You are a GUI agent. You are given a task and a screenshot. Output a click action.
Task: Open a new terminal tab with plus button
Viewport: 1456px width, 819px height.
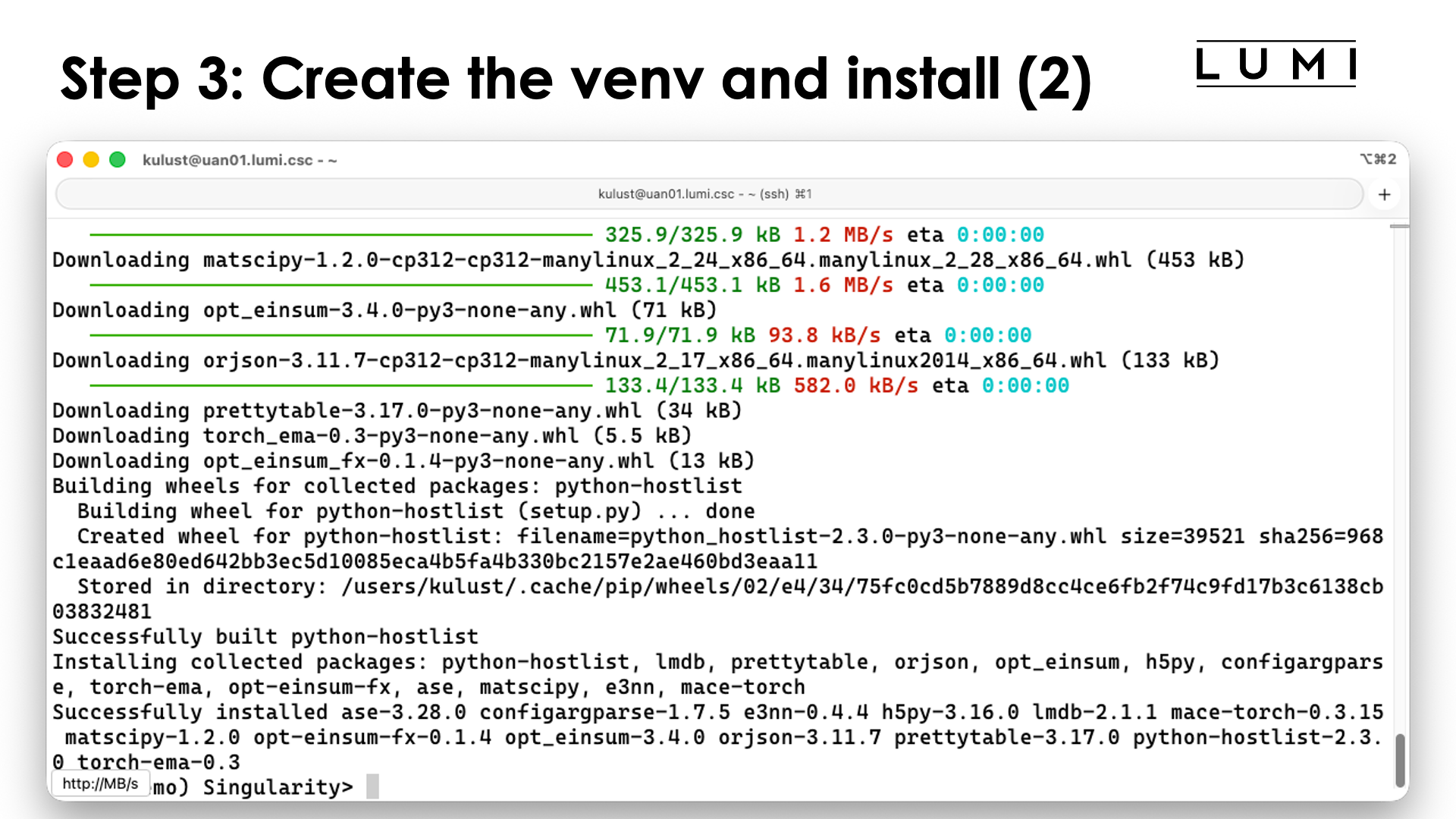pyautogui.click(x=1384, y=194)
